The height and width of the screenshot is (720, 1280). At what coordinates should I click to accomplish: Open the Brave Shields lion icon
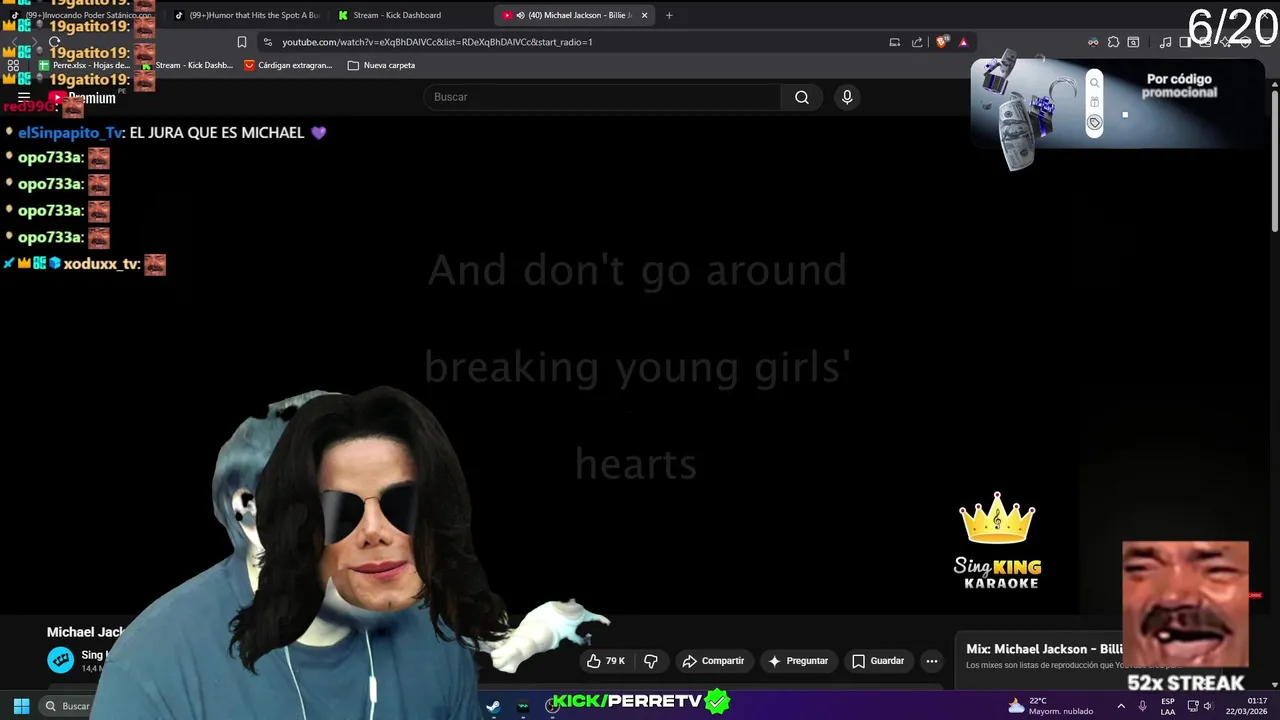[x=941, y=42]
